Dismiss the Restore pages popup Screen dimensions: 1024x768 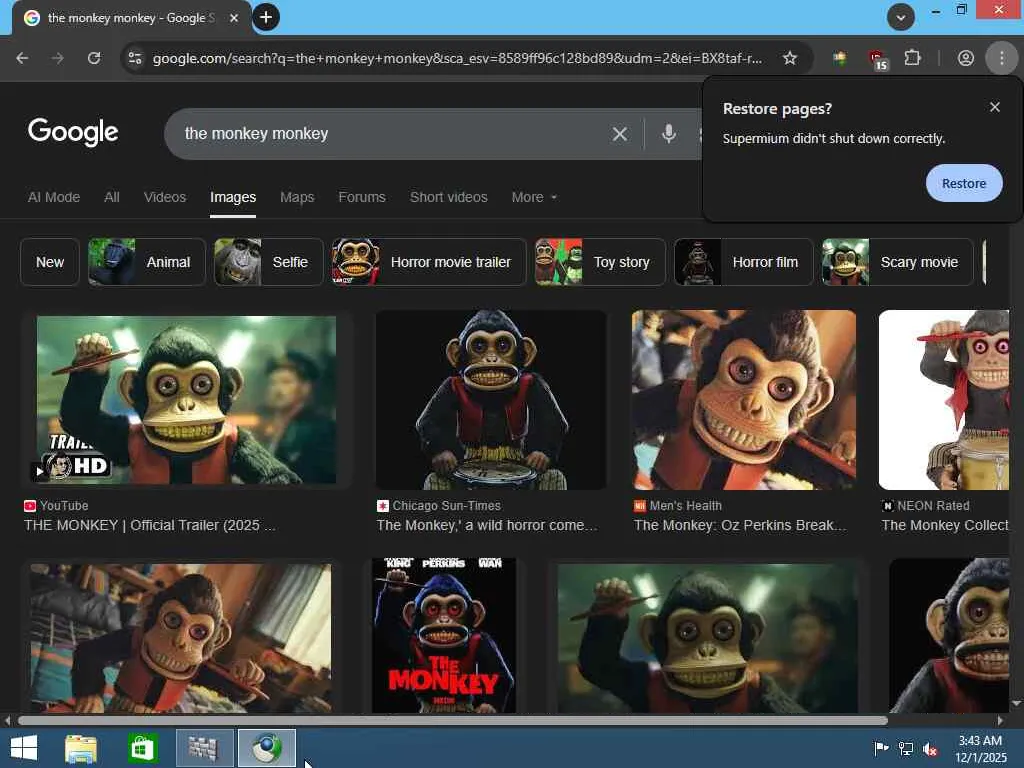[995, 107]
